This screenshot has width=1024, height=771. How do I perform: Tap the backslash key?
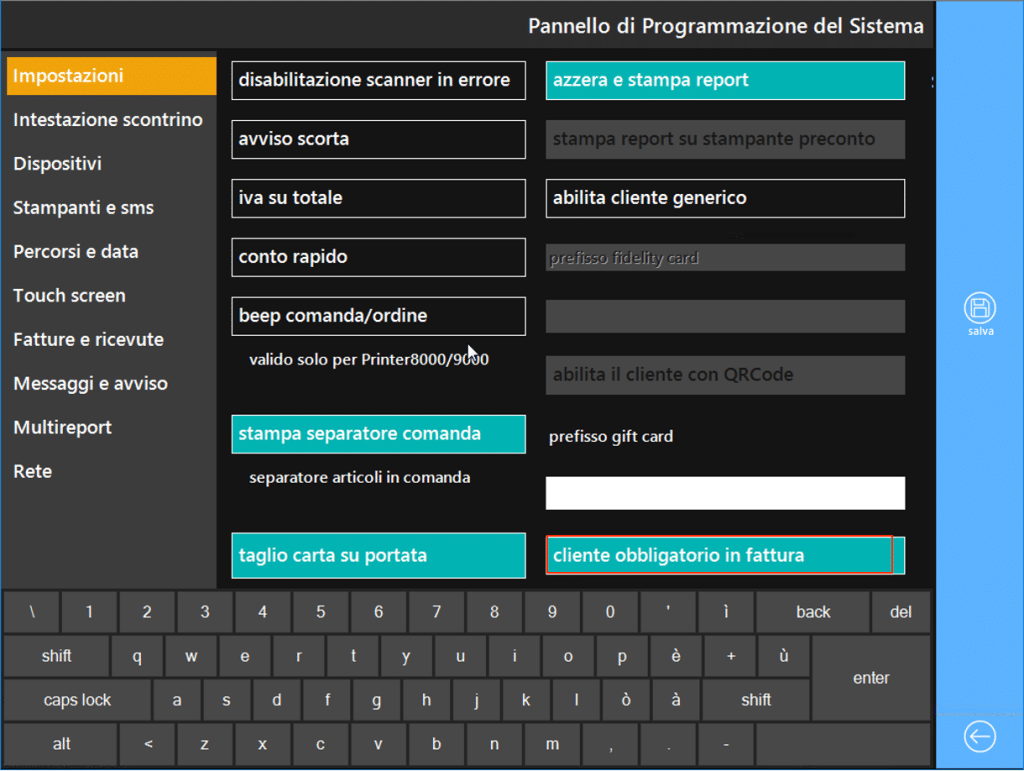[32, 612]
